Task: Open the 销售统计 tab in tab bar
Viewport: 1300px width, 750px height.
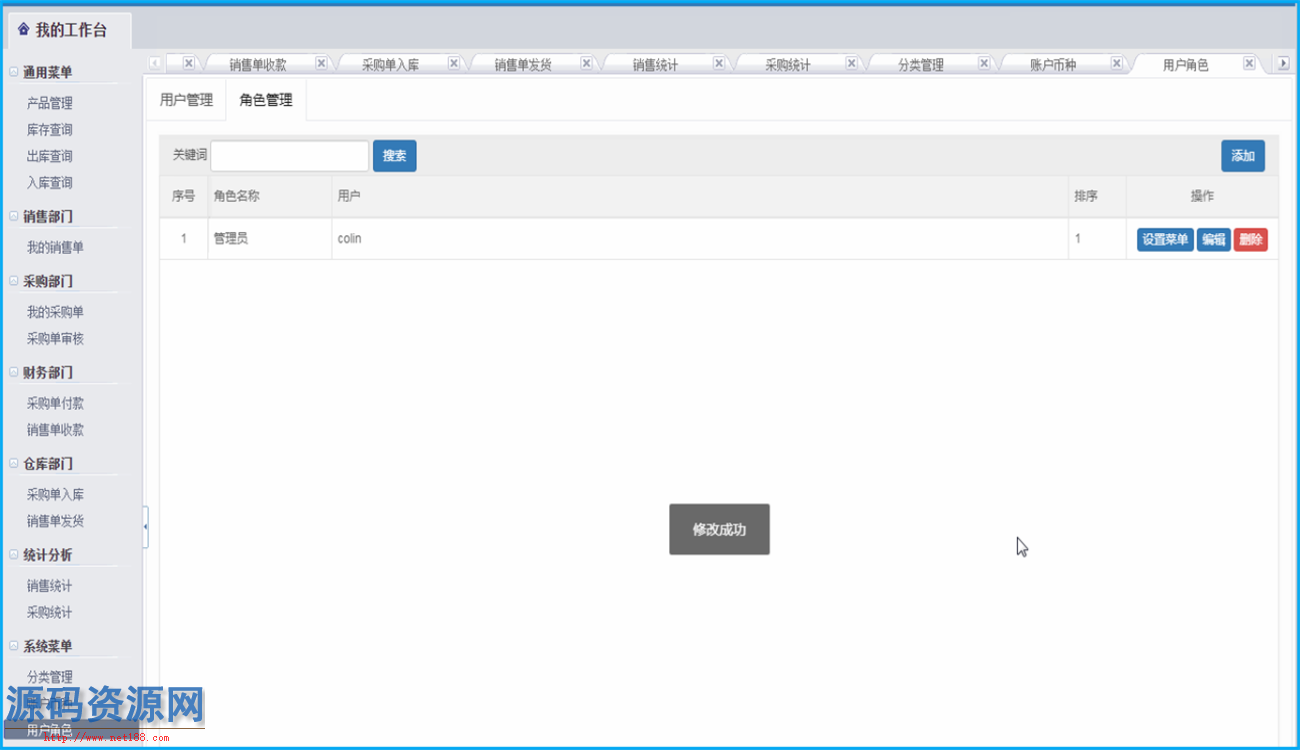Action: (x=655, y=65)
